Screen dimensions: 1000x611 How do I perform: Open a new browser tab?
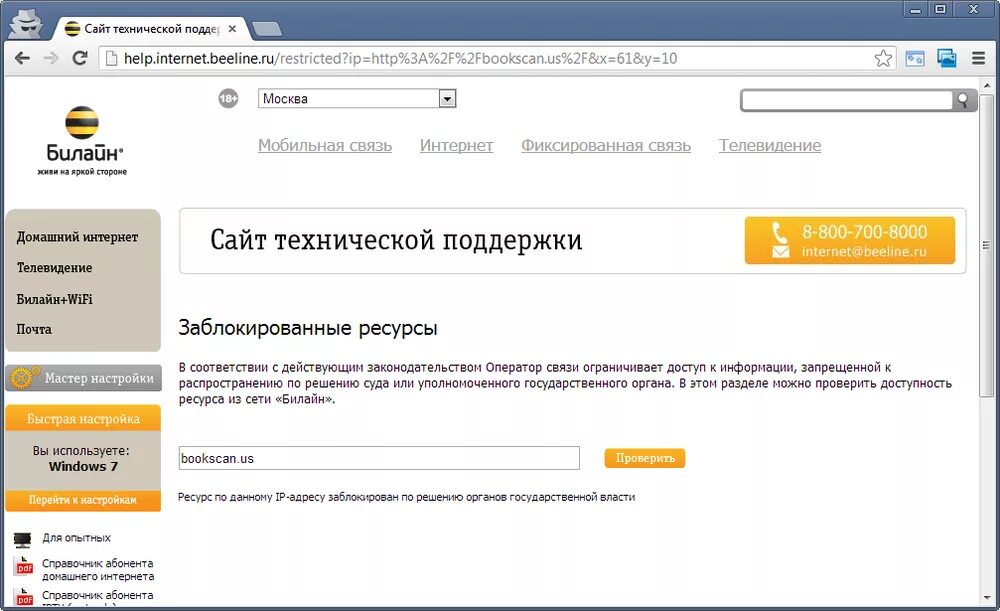(x=267, y=29)
